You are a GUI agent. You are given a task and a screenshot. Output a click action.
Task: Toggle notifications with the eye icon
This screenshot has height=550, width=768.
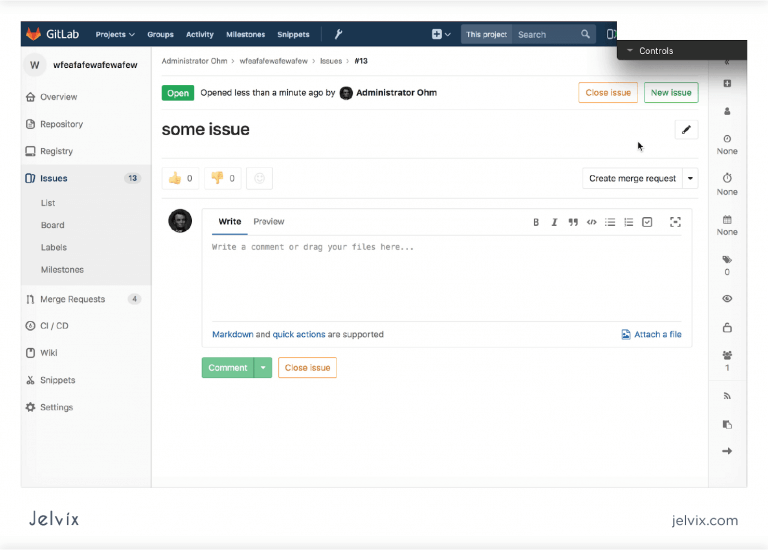tap(727, 299)
